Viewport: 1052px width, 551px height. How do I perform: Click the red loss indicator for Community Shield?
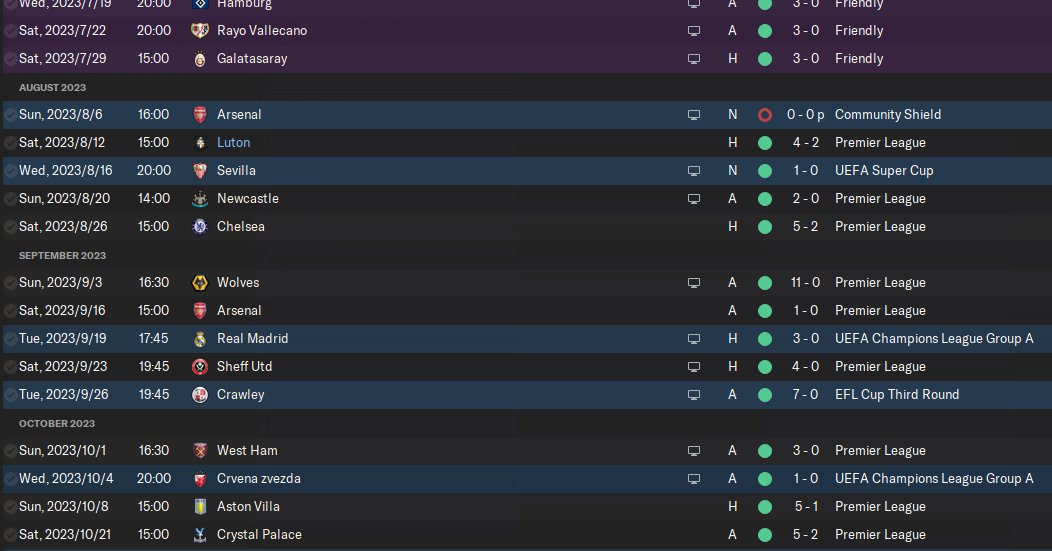tap(765, 115)
